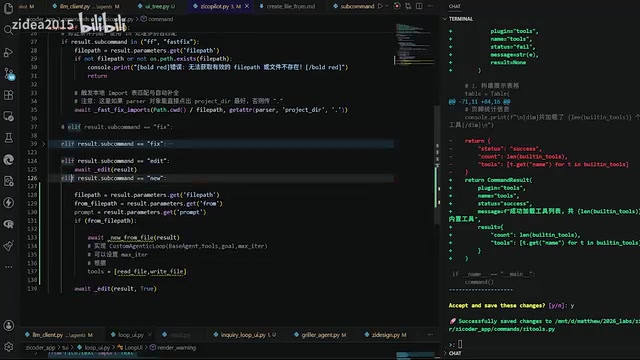
Task: Click the terminal input prompt cursor
Action: pos(460,344)
